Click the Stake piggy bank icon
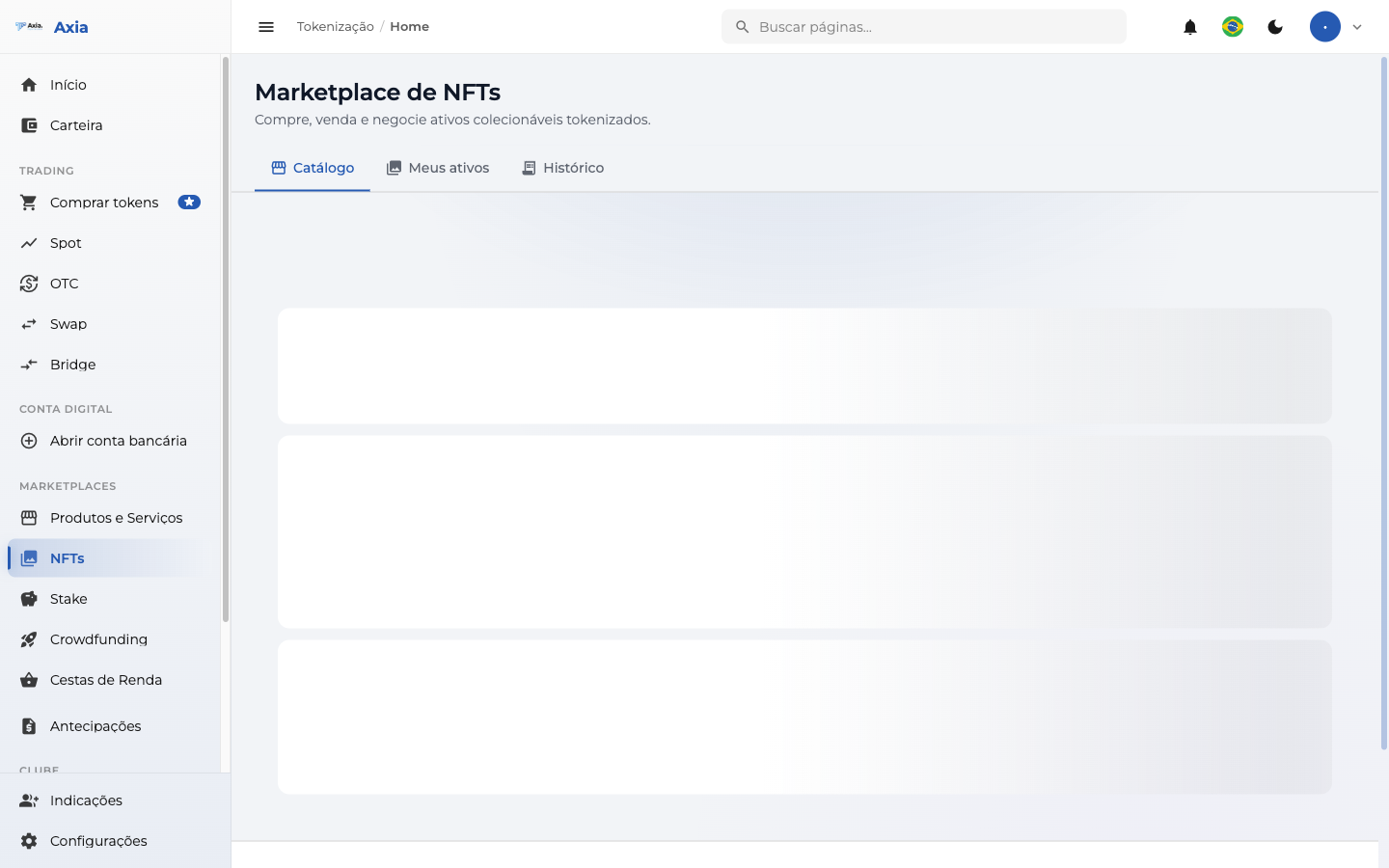Screen dimensions: 1389x868 pyautogui.click(x=29, y=599)
